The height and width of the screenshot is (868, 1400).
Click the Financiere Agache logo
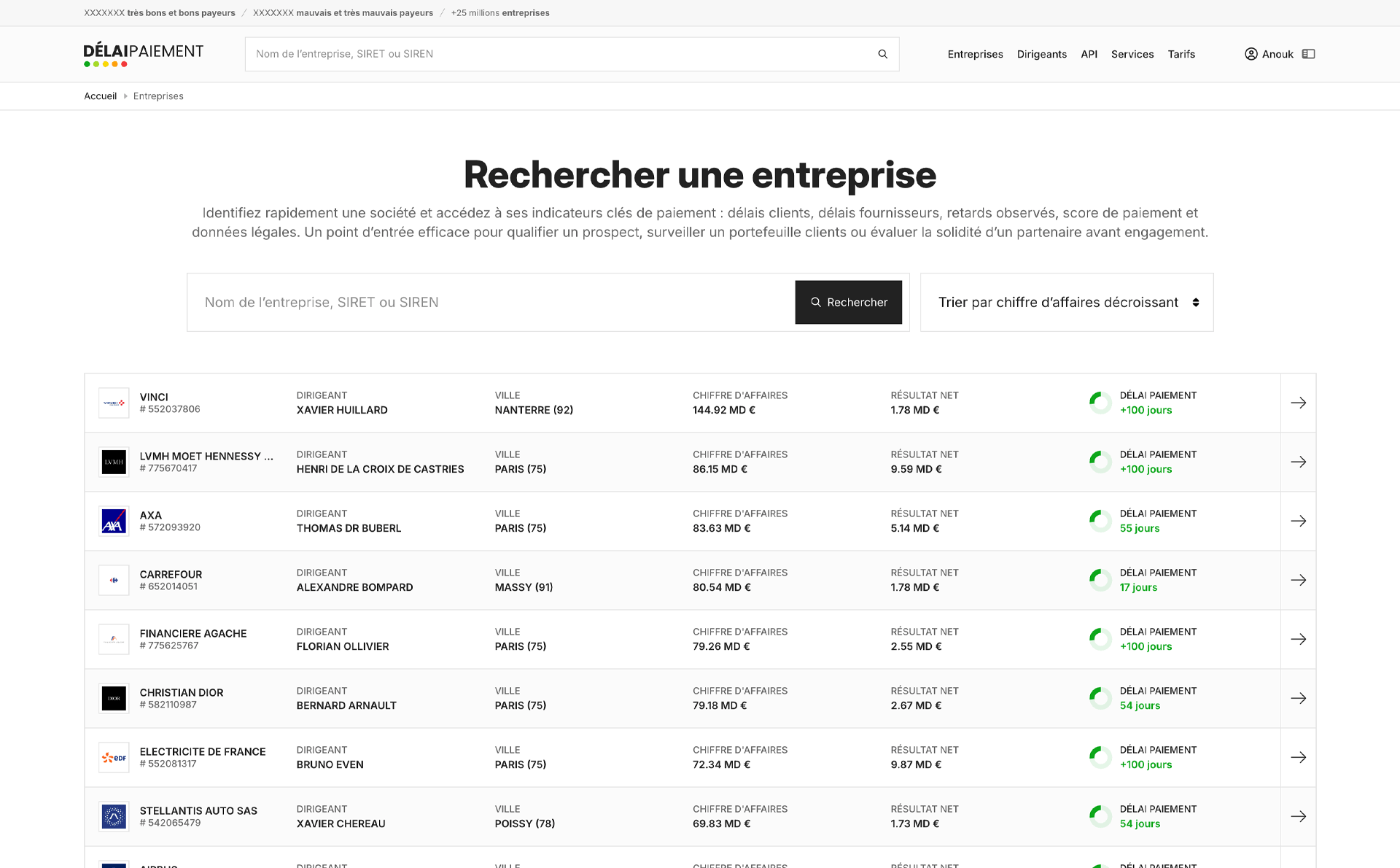pyautogui.click(x=114, y=639)
